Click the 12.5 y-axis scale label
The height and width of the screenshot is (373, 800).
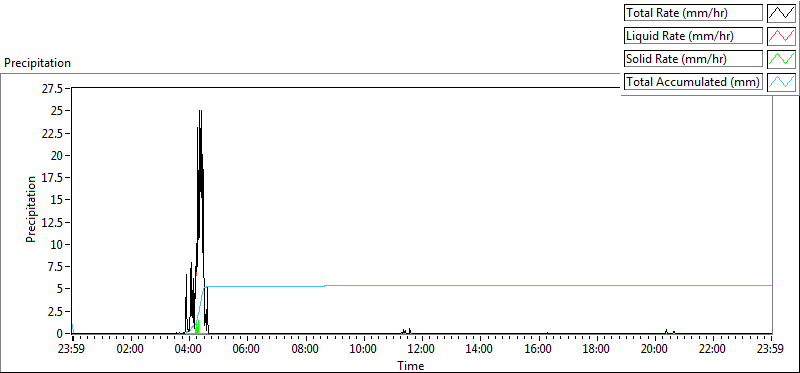pos(53,222)
